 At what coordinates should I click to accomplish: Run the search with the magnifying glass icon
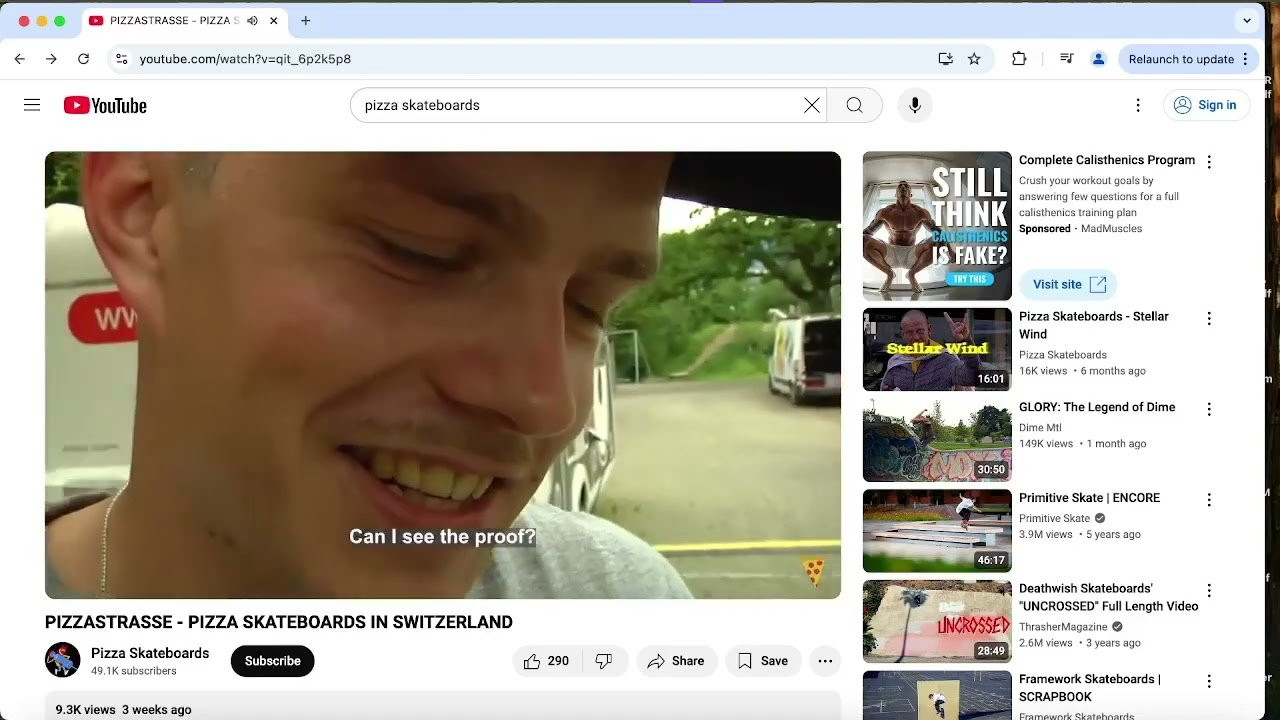click(x=854, y=104)
